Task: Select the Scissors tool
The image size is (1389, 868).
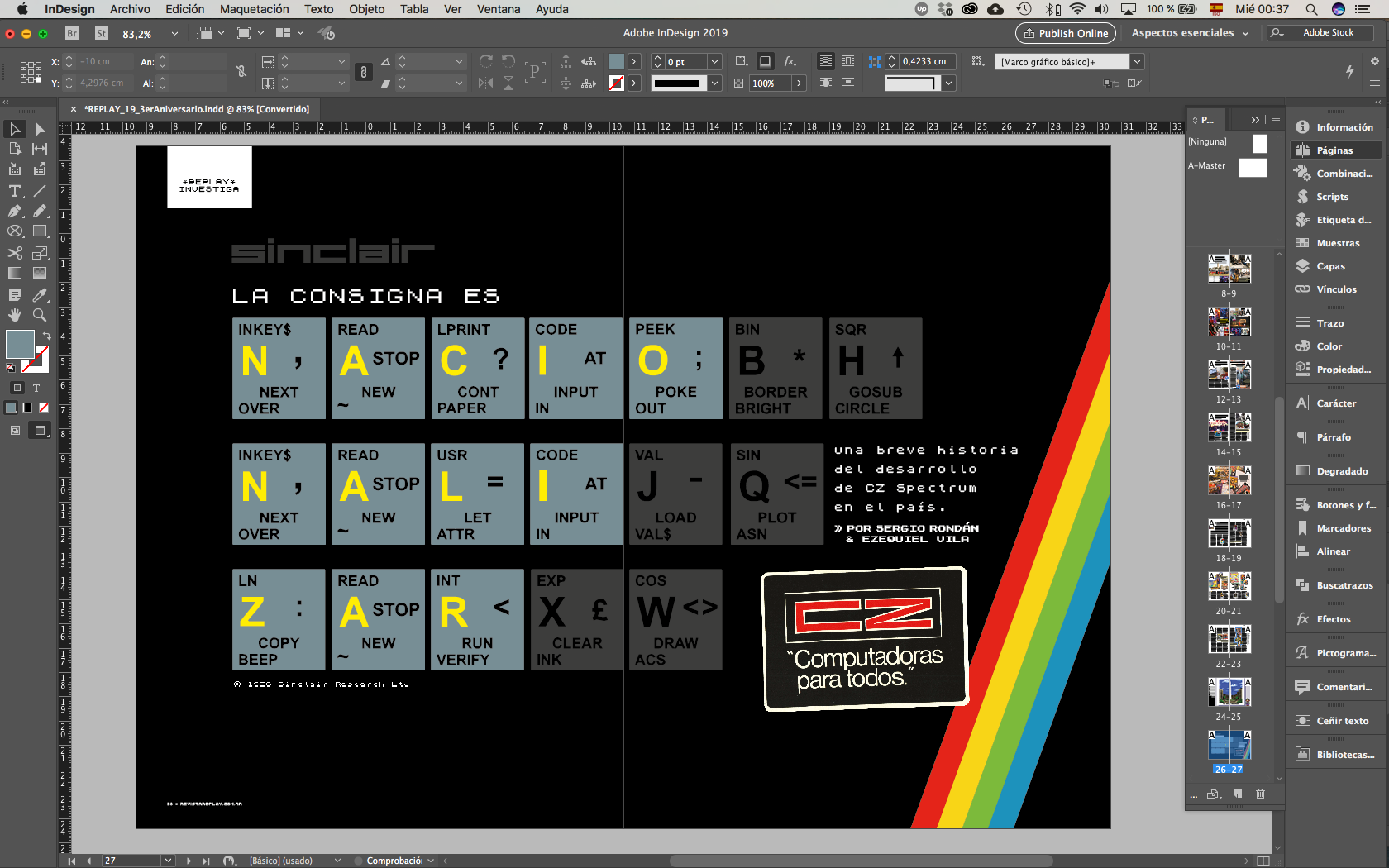Action: click(15, 253)
